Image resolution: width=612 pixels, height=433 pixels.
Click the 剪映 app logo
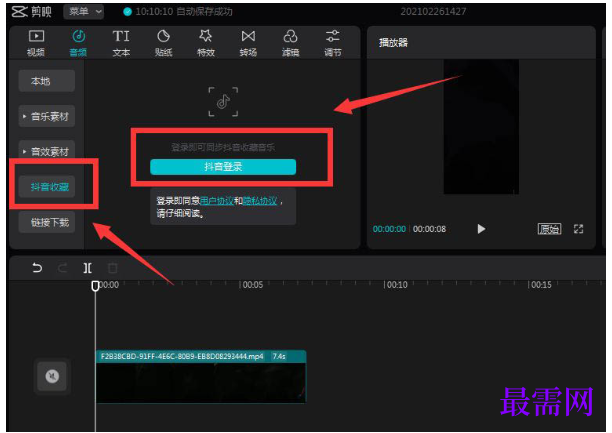point(31,12)
